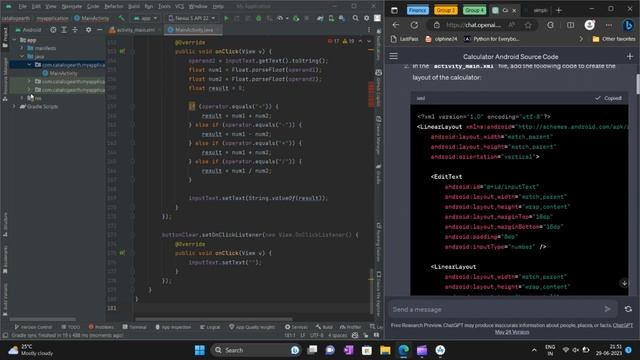Open the Build menu

134,7
